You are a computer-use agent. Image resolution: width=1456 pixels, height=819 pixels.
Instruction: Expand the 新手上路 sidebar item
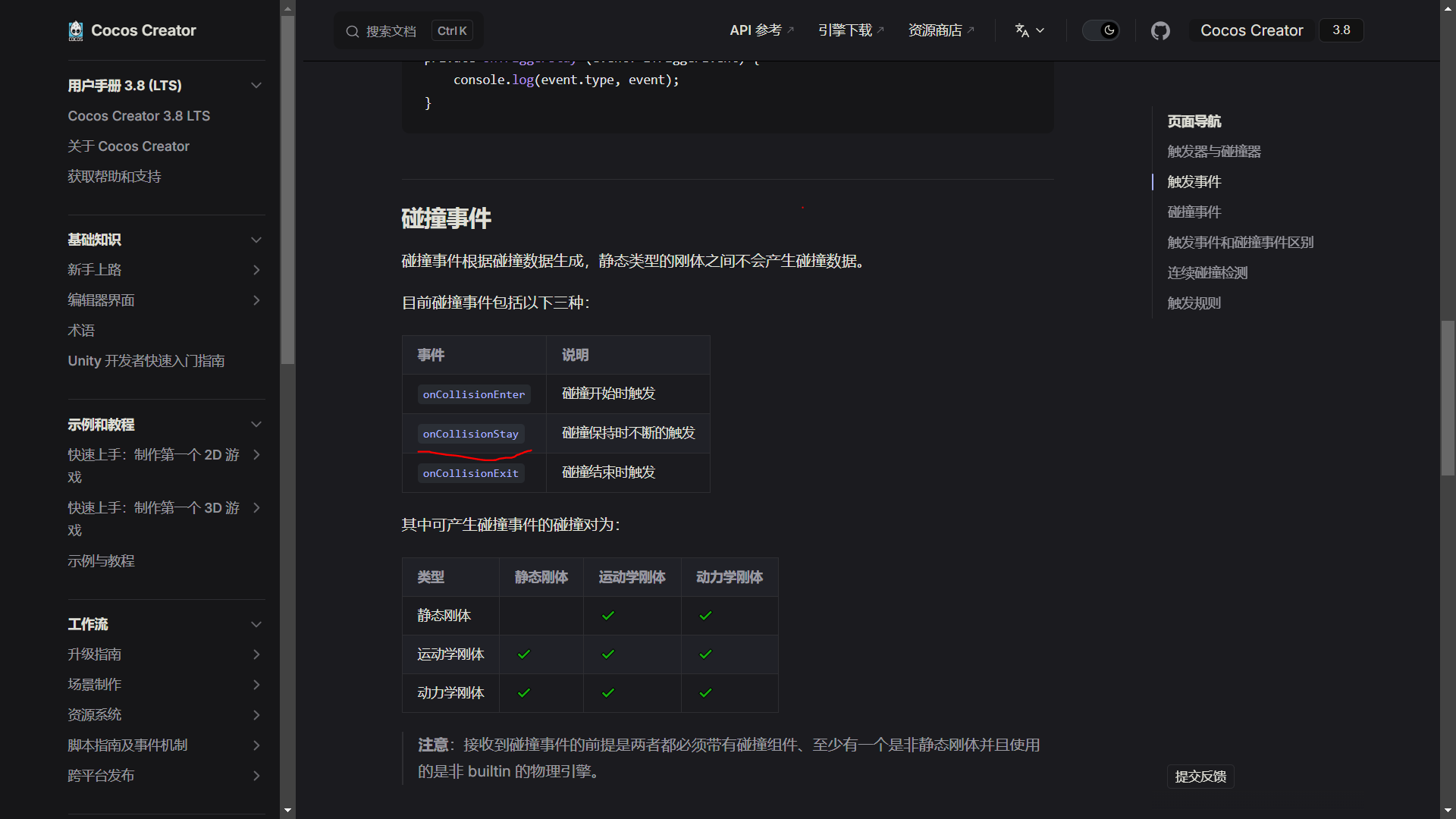click(256, 270)
